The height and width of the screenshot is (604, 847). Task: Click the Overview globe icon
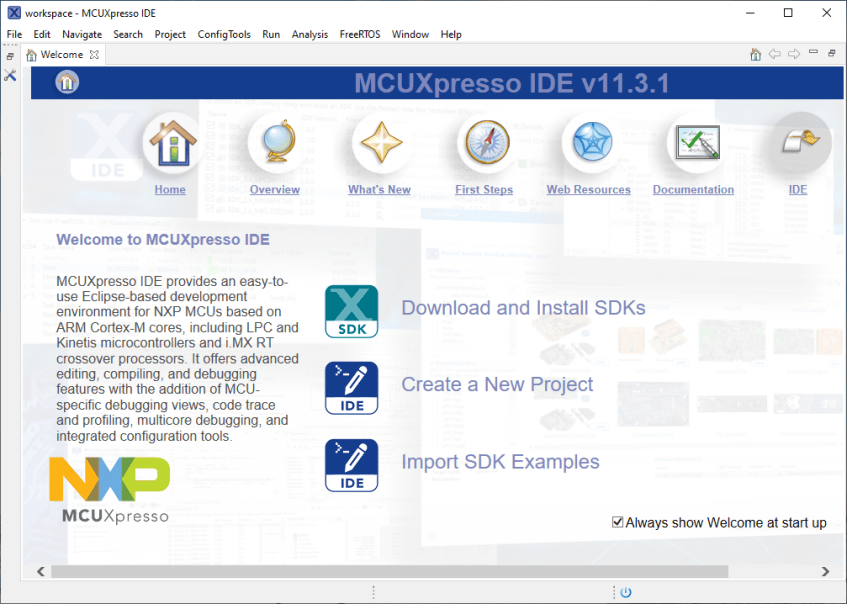coord(274,143)
